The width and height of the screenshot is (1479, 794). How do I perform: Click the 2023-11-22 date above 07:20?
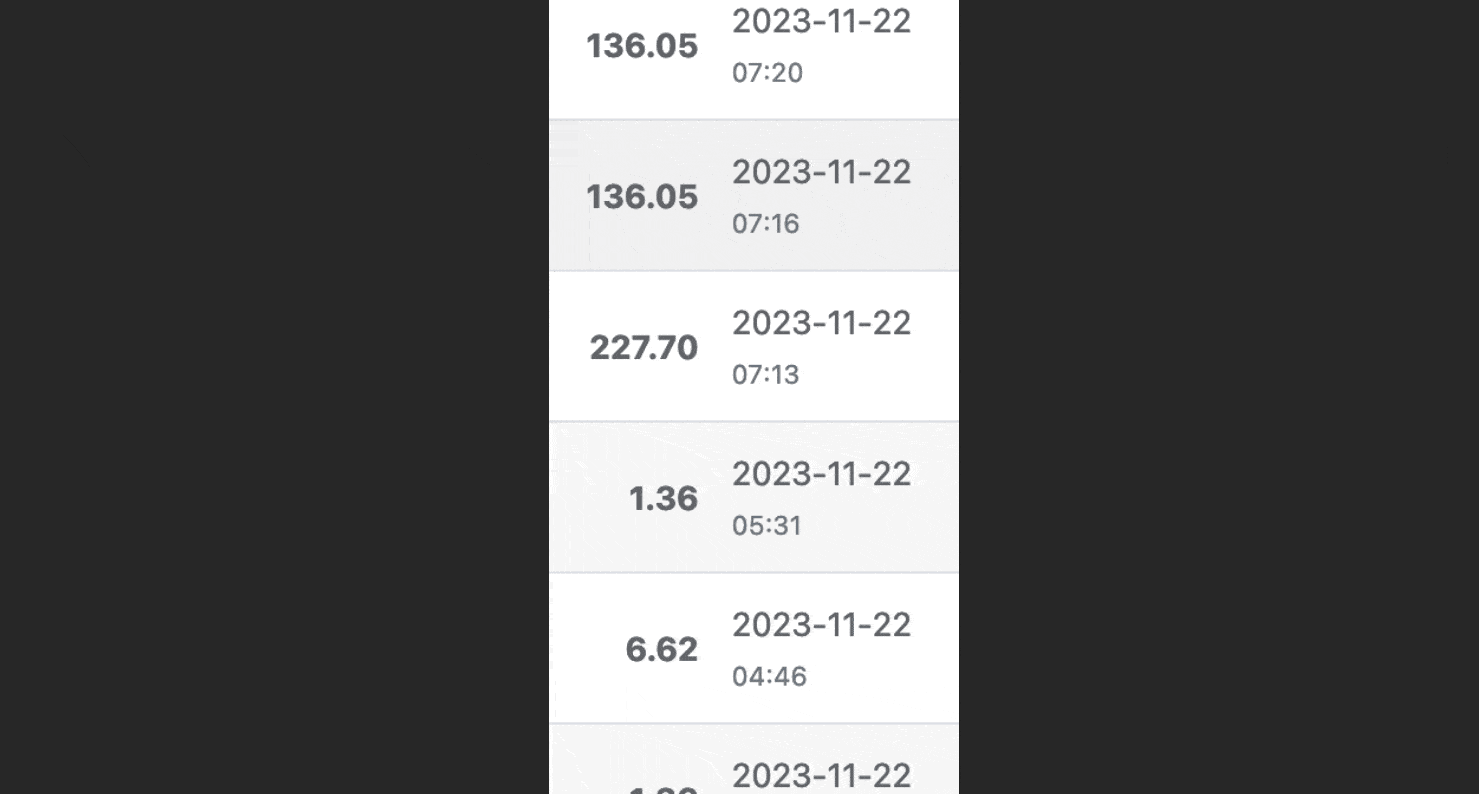point(822,21)
